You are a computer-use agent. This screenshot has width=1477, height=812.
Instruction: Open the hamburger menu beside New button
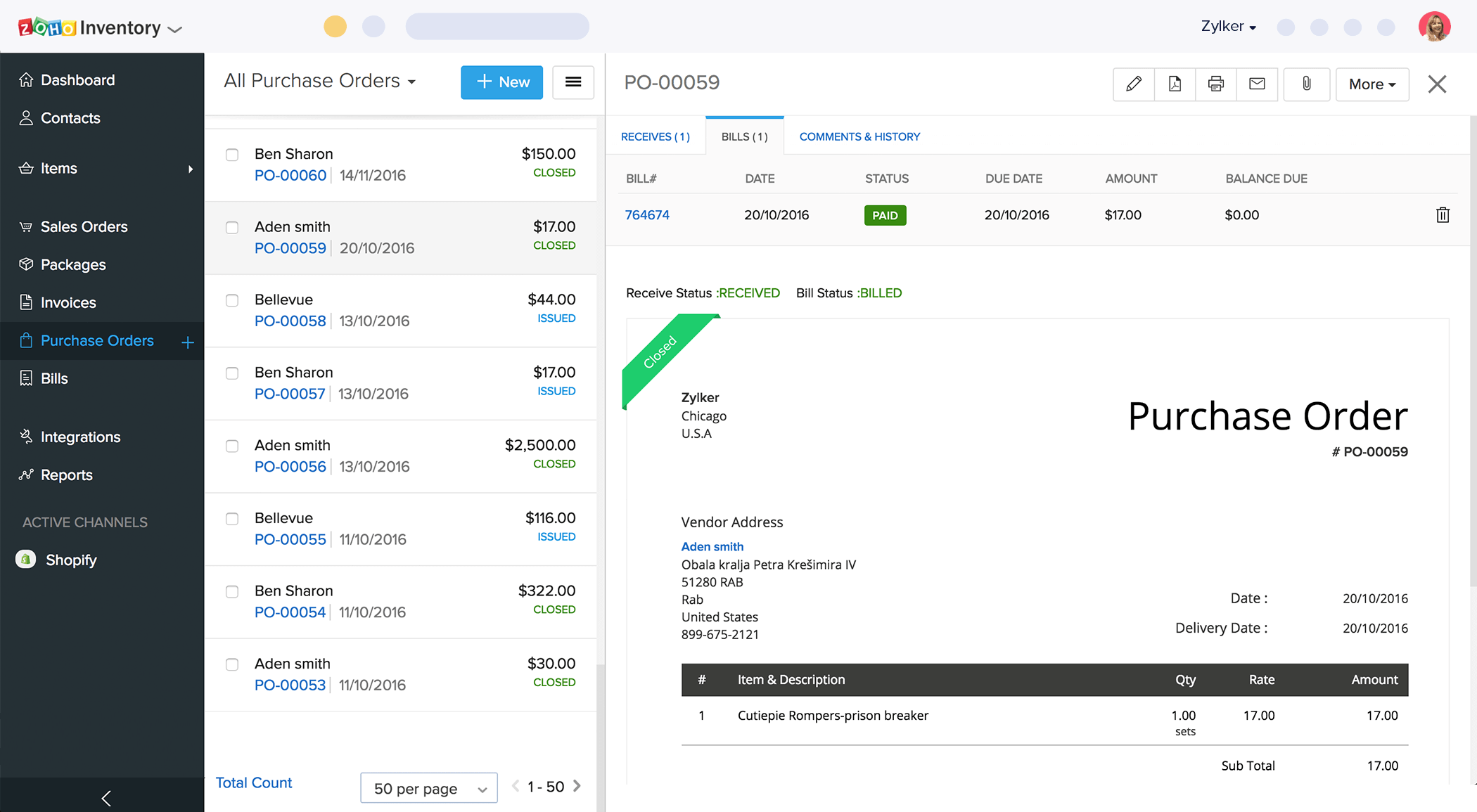[x=573, y=82]
